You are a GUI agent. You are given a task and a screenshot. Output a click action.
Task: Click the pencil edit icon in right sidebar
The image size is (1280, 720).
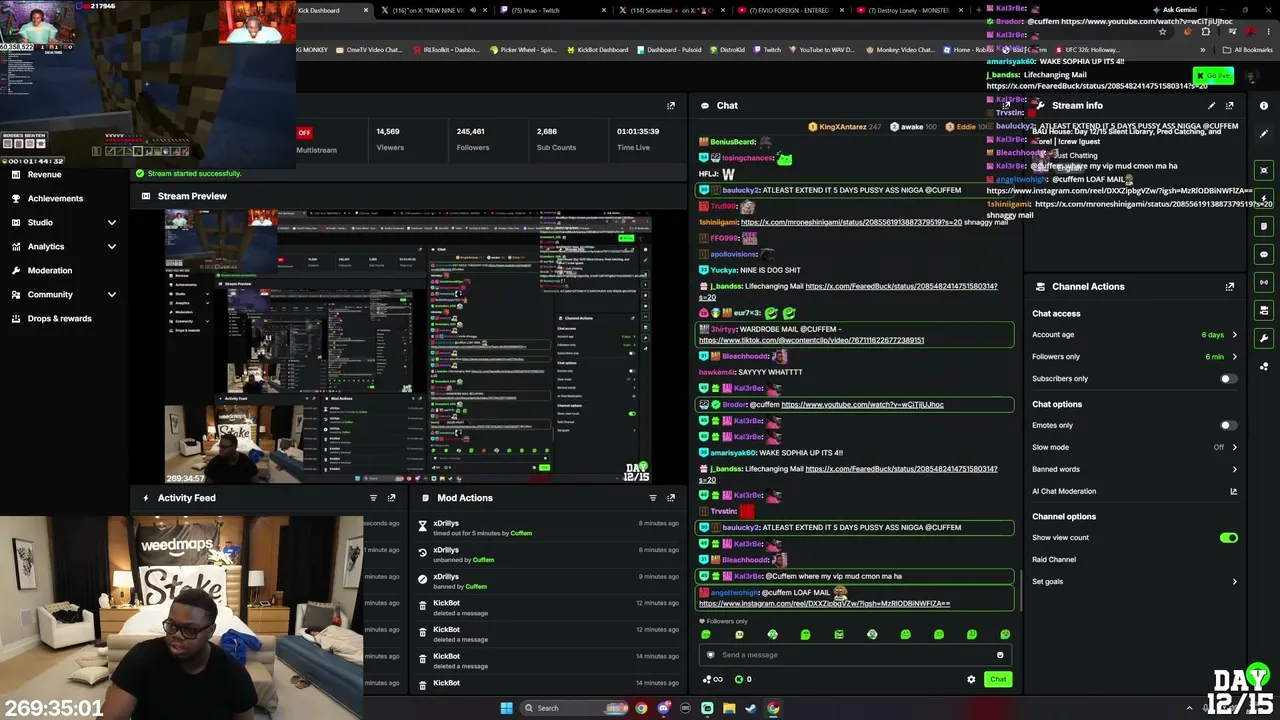point(1264,133)
